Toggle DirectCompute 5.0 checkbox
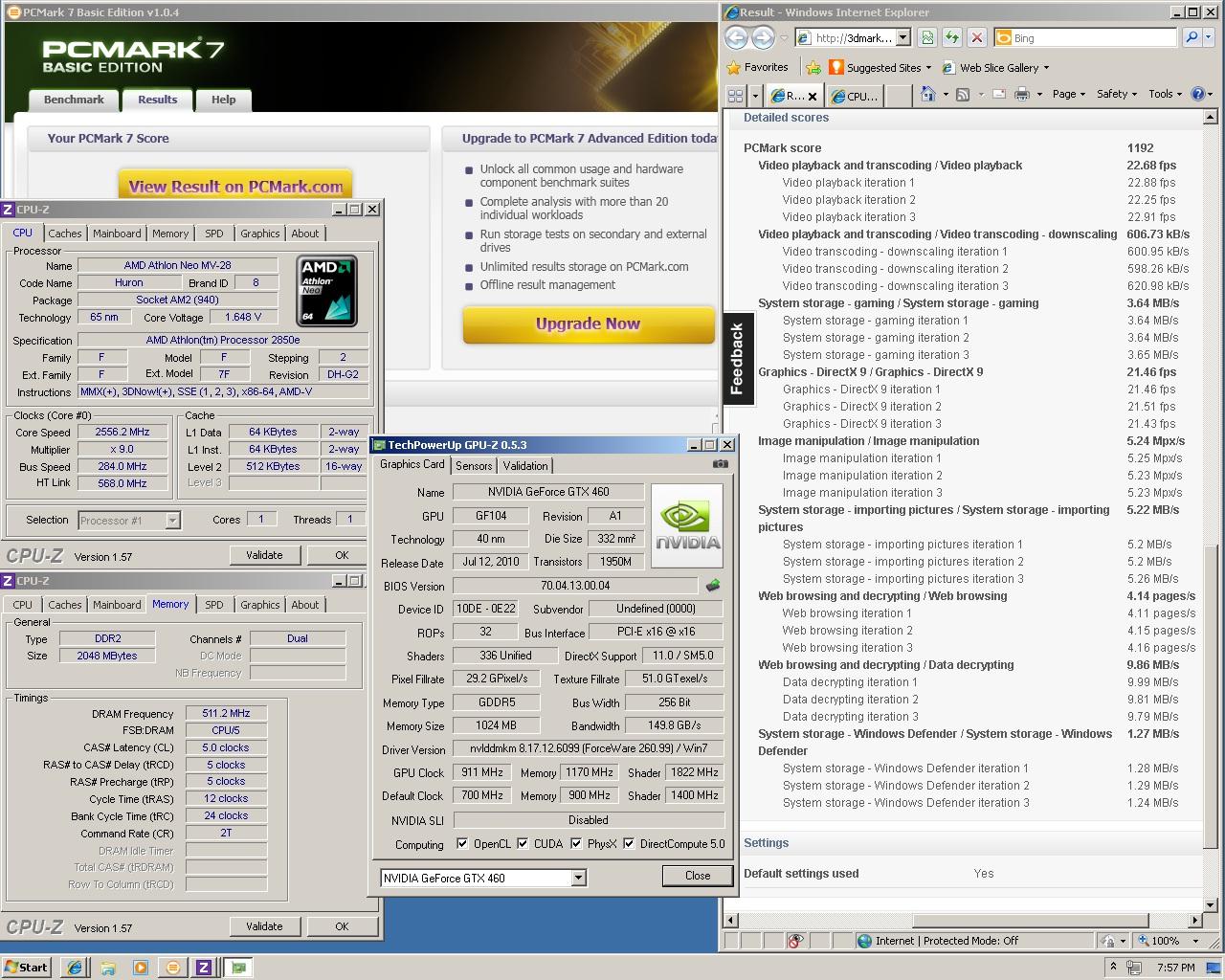Screen dimensions: 1225x980 click(629, 843)
